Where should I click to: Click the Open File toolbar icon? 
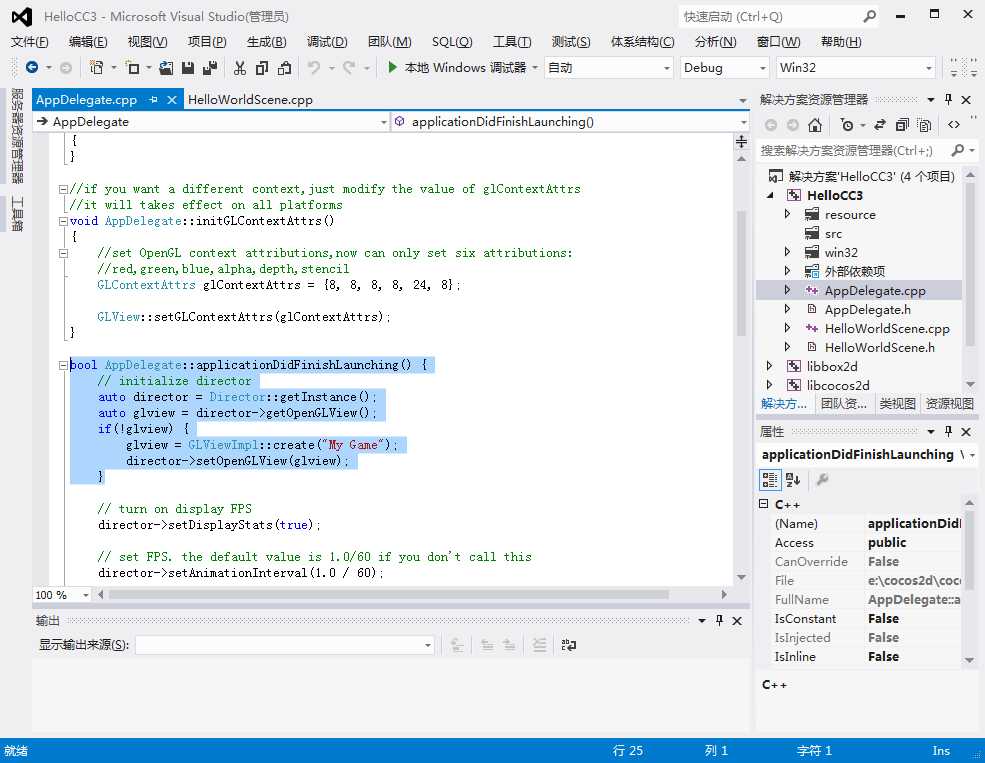166,67
